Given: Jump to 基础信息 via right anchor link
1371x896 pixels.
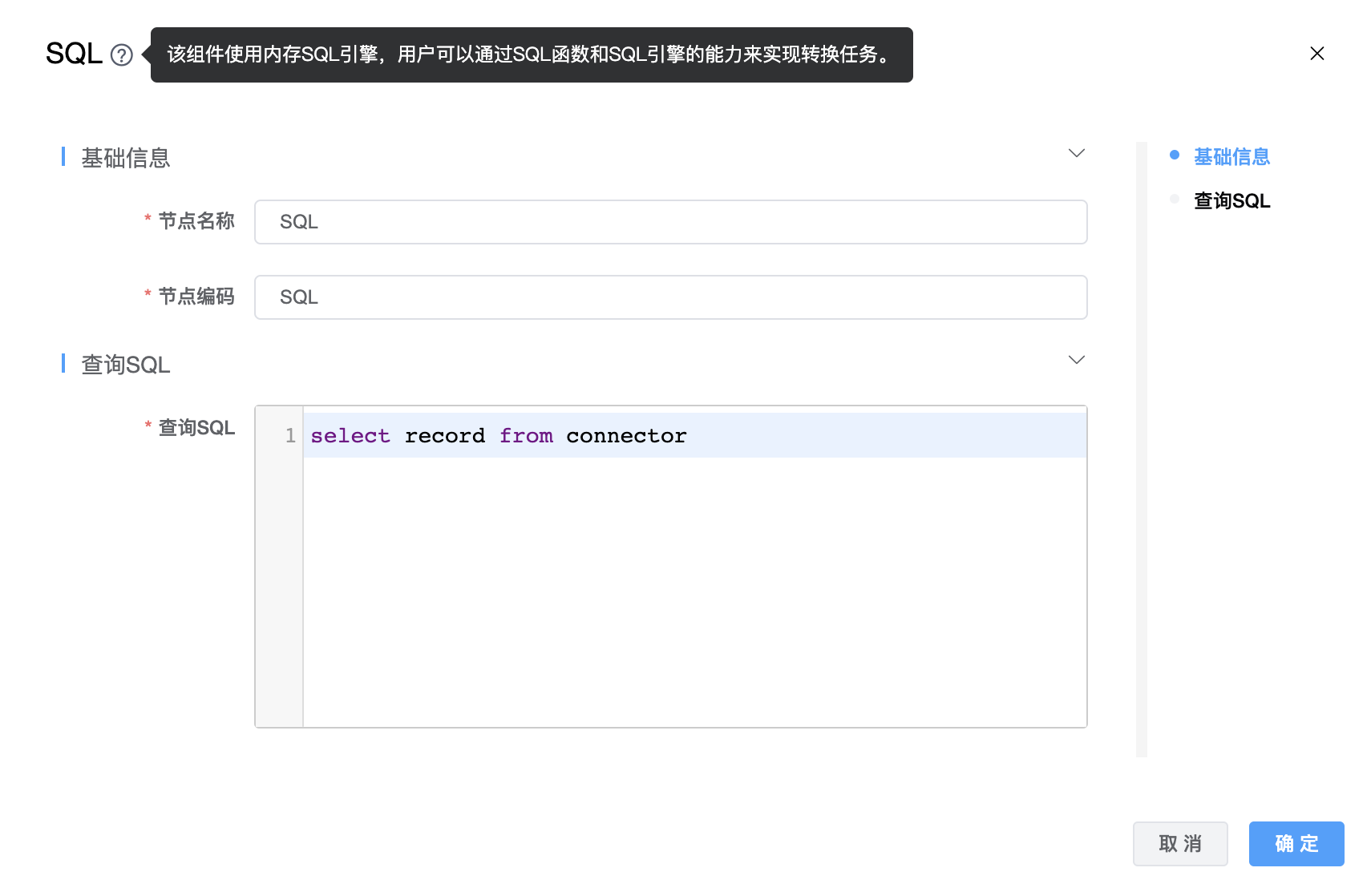Looking at the screenshot, I should pyautogui.click(x=1231, y=157).
